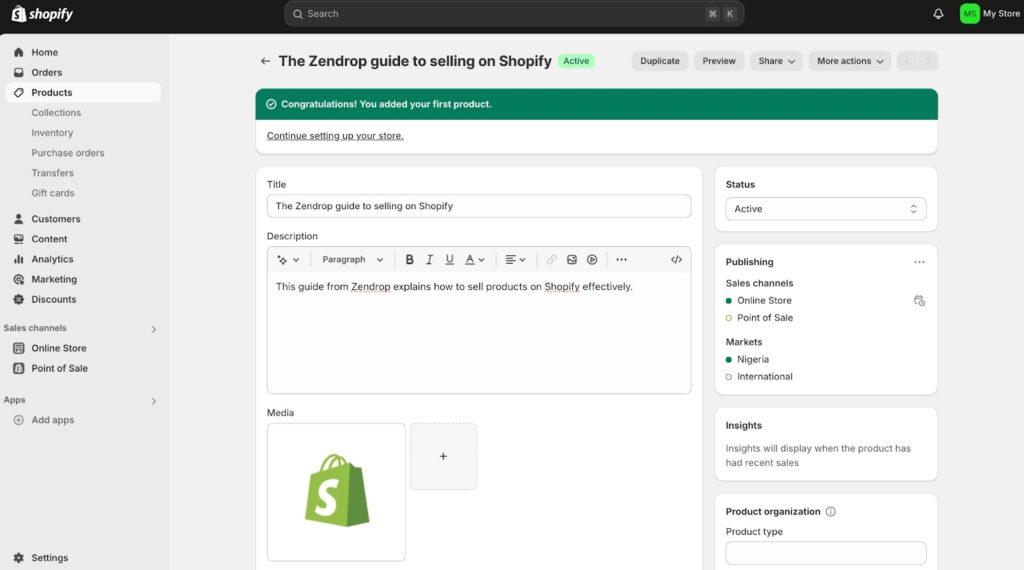
Task: Focus the top Search bar
Action: (x=514, y=14)
